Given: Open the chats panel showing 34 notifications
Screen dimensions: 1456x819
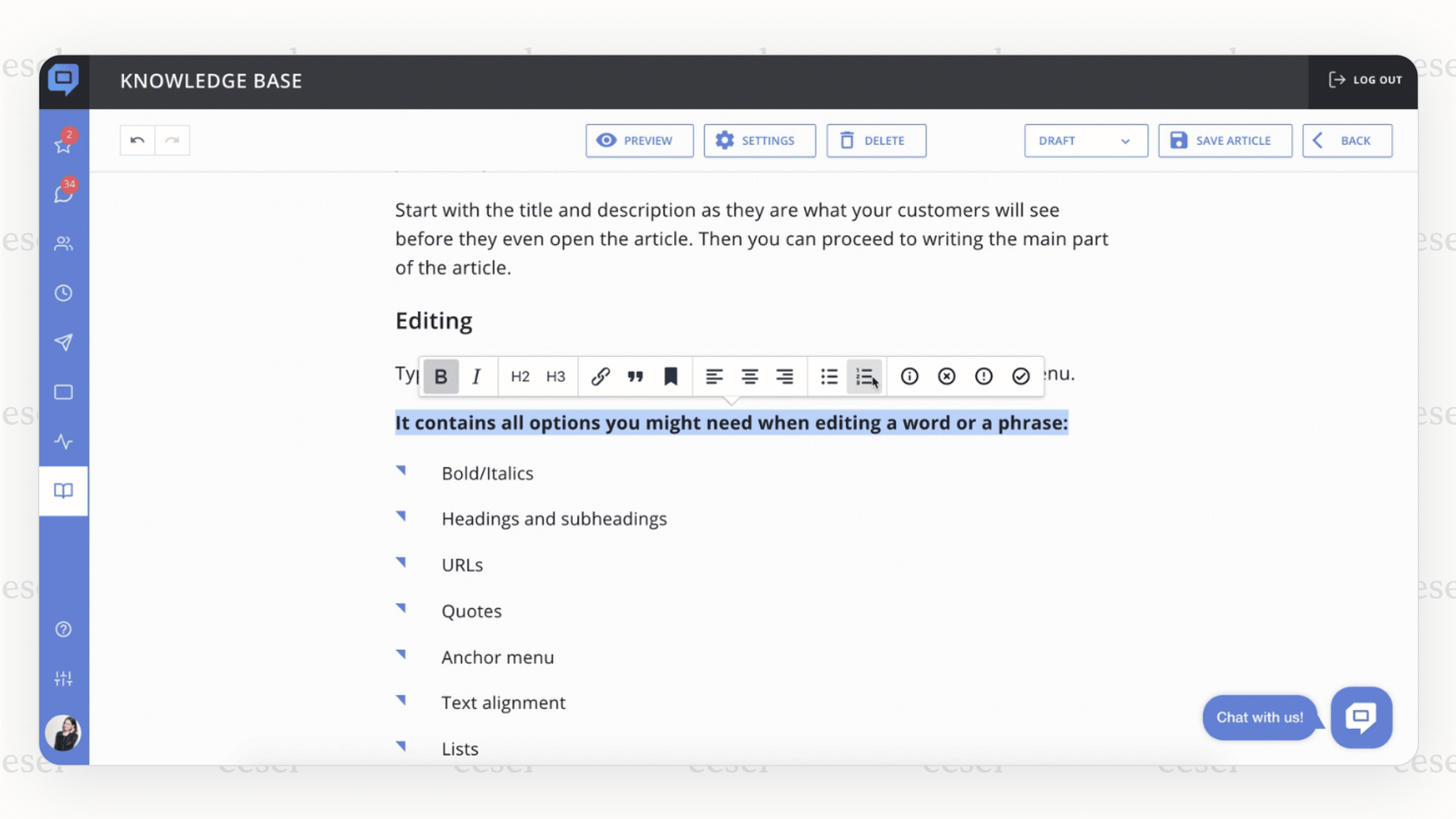Looking at the screenshot, I should [x=63, y=192].
